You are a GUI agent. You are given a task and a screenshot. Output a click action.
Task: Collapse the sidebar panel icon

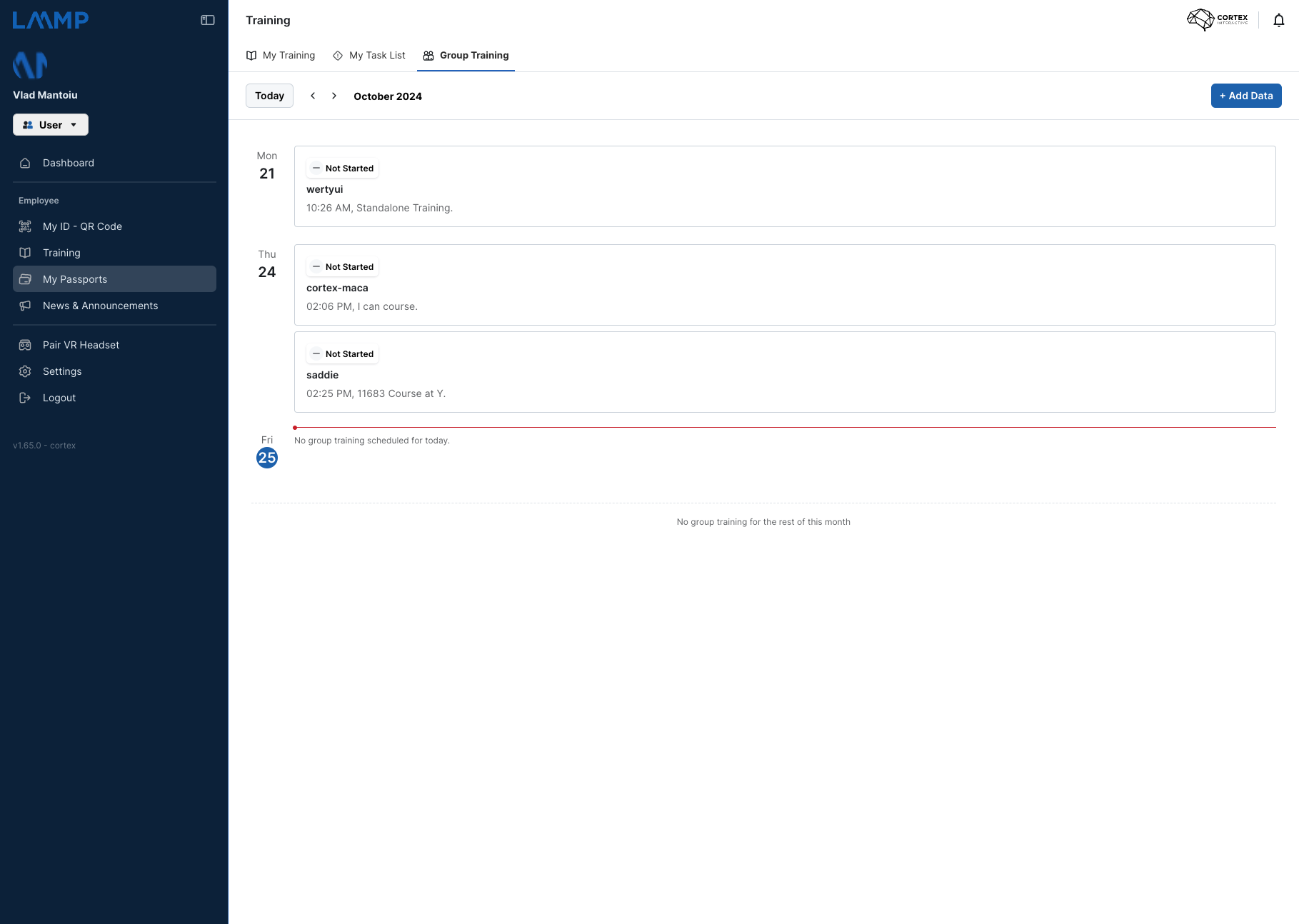[x=208, y=20]
